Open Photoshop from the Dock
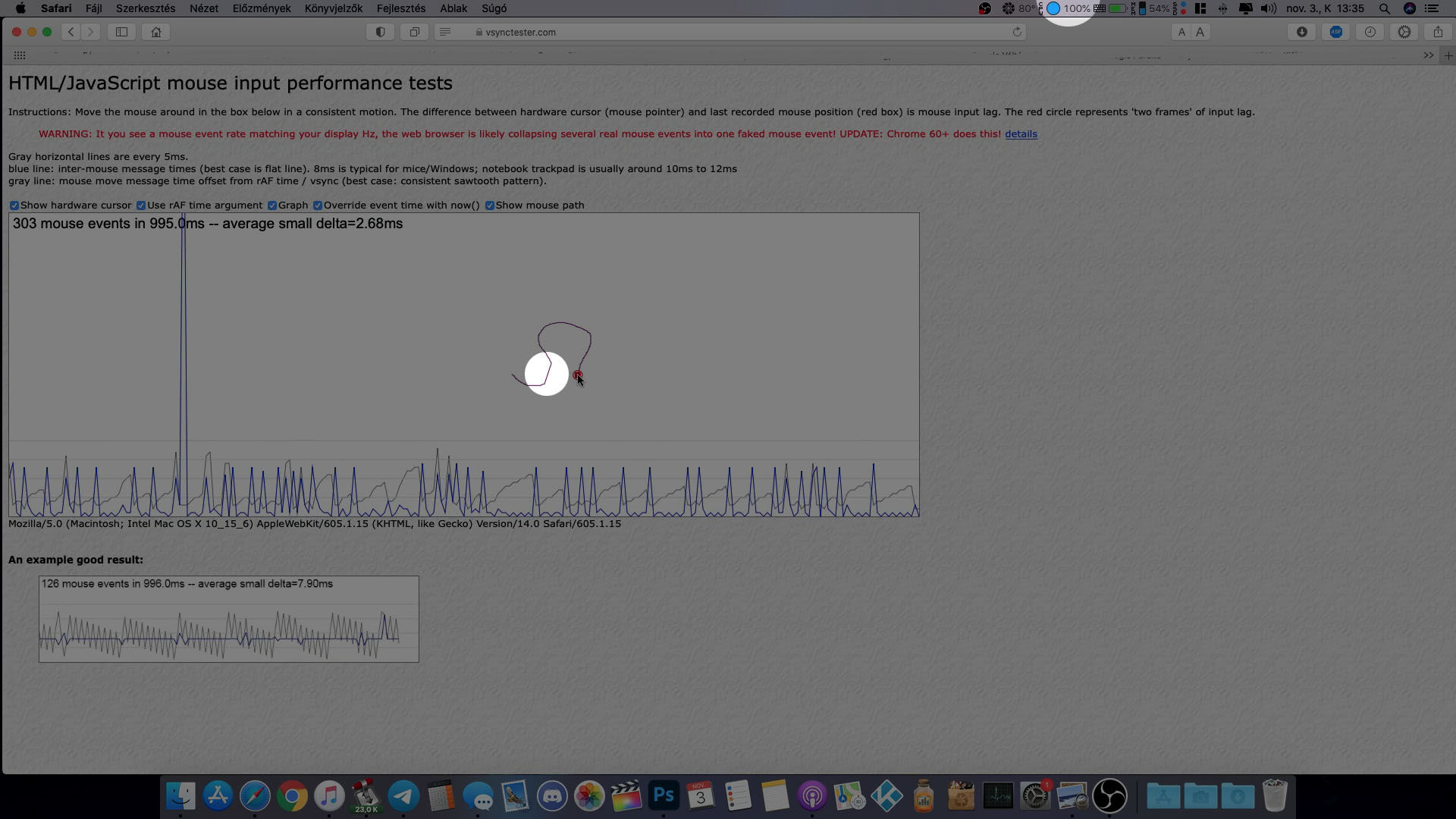 pos(664,796)
